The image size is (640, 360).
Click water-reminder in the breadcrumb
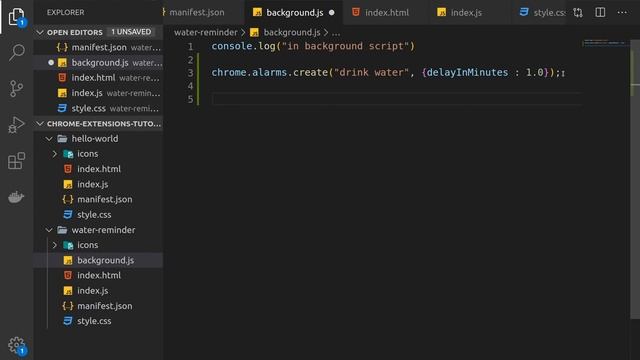(x=206, y=32)
